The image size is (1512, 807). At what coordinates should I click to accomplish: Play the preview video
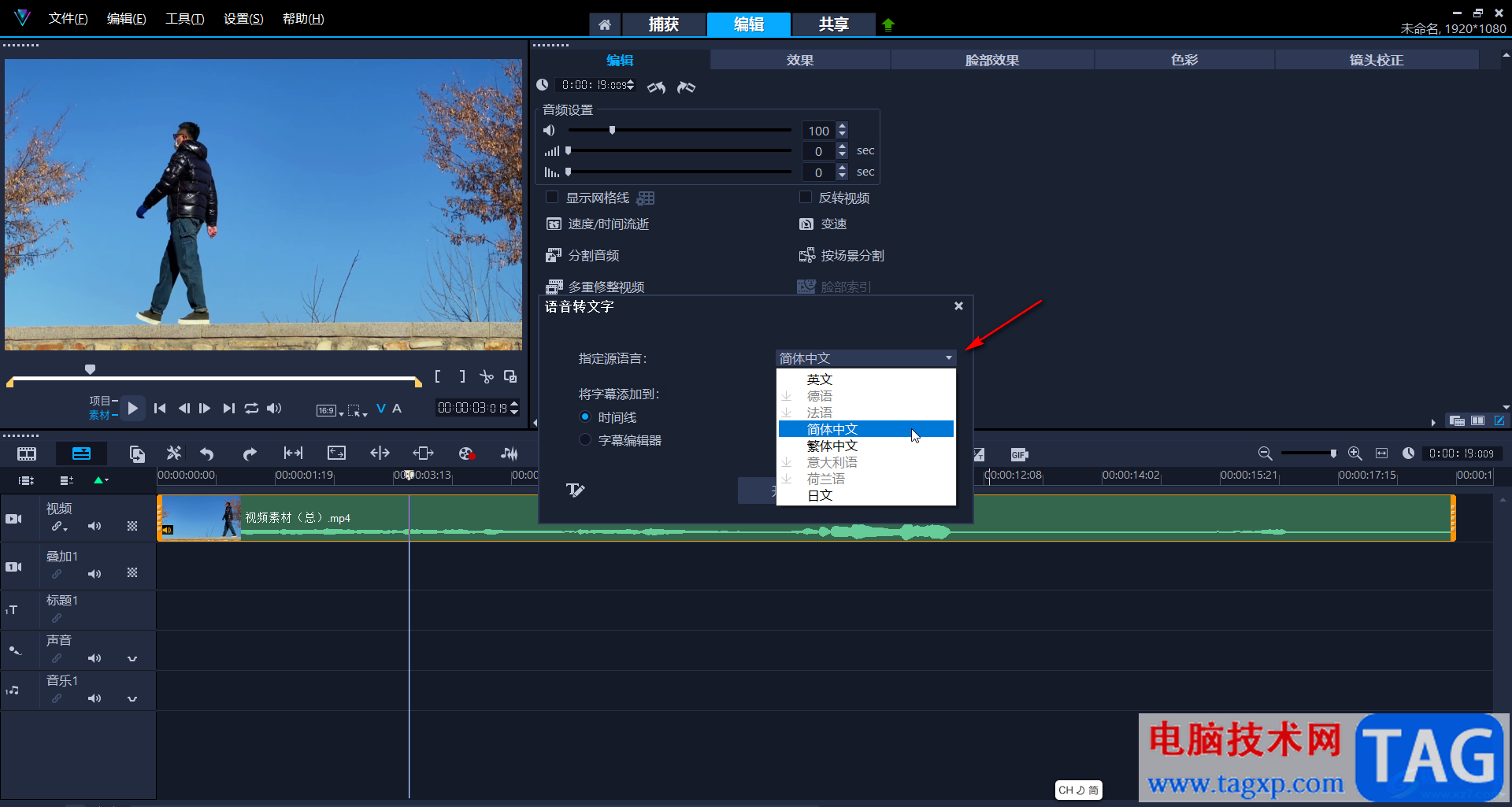[133, 408]
